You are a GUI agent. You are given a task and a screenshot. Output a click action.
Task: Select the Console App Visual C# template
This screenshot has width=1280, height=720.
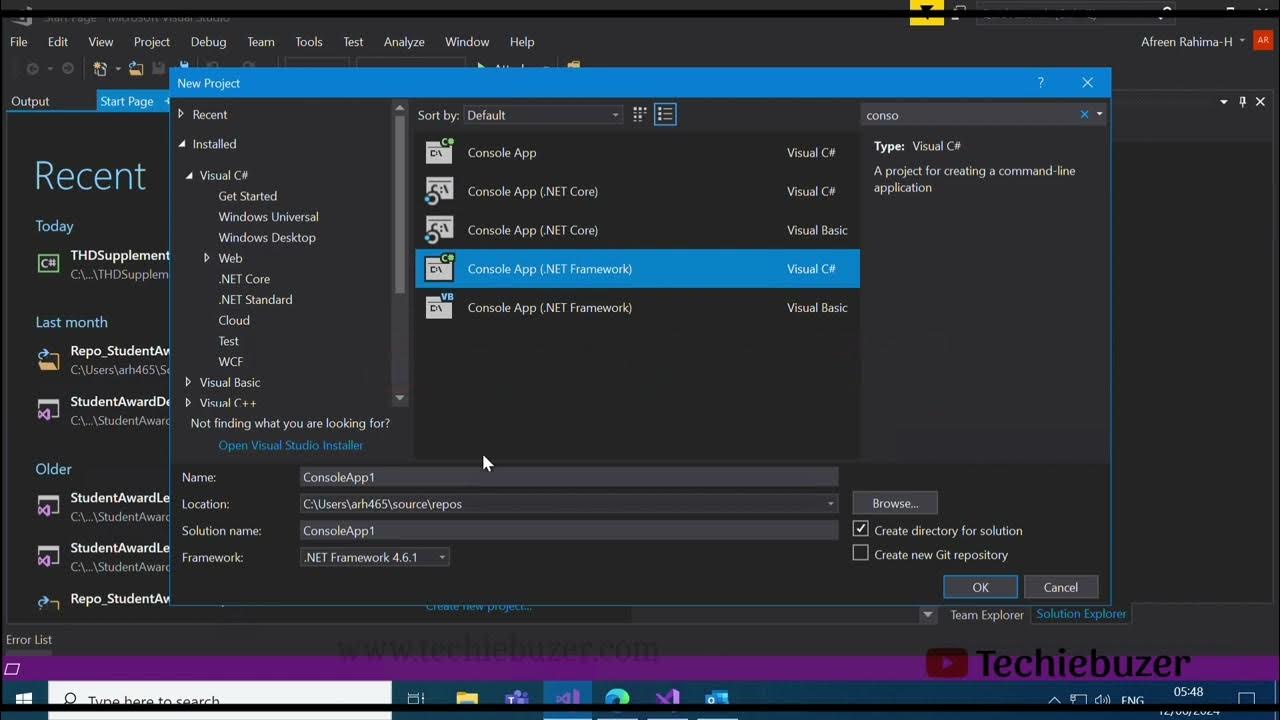[x=637, y=153]
